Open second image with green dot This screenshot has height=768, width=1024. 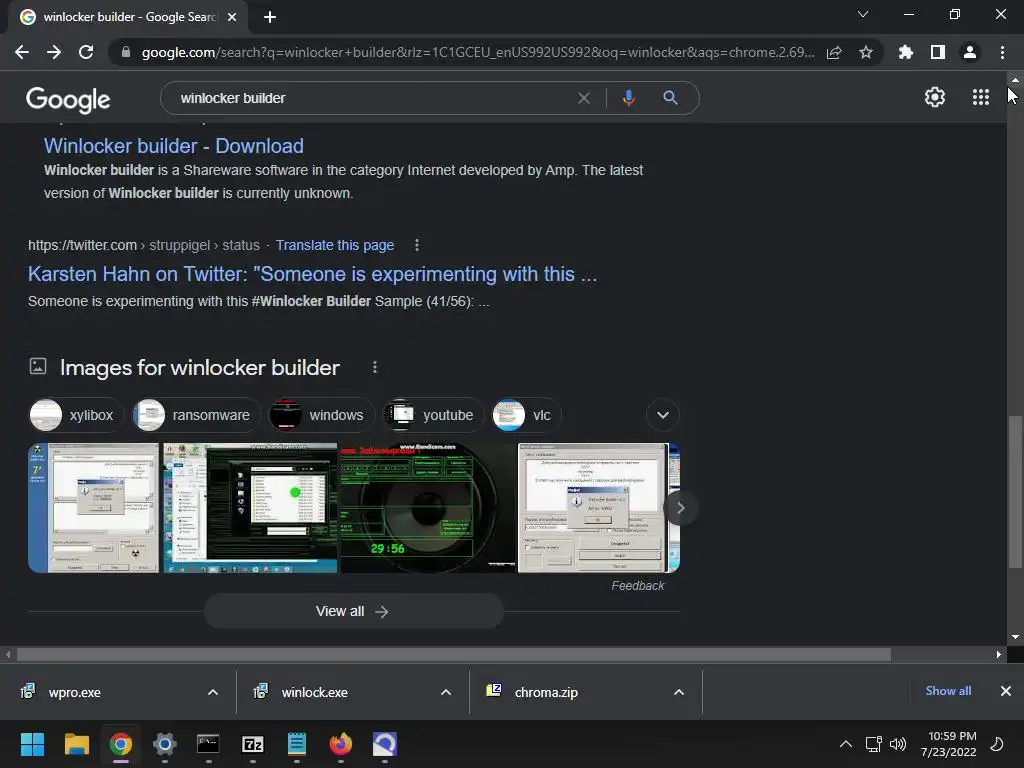click(250, 507)
